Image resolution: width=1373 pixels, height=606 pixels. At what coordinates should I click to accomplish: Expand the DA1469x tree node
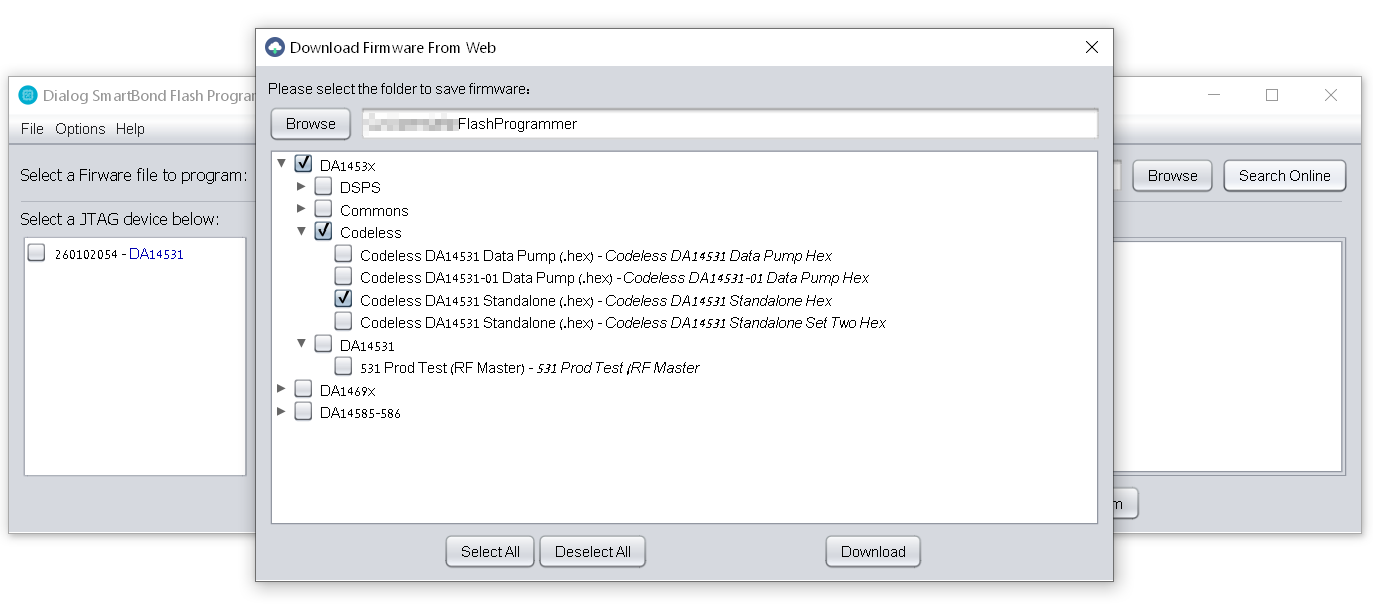click(x=282, y=389)
